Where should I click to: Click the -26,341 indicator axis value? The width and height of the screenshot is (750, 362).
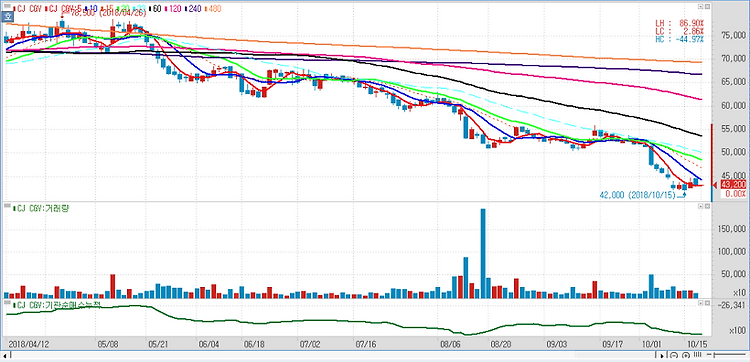point(733,304)
